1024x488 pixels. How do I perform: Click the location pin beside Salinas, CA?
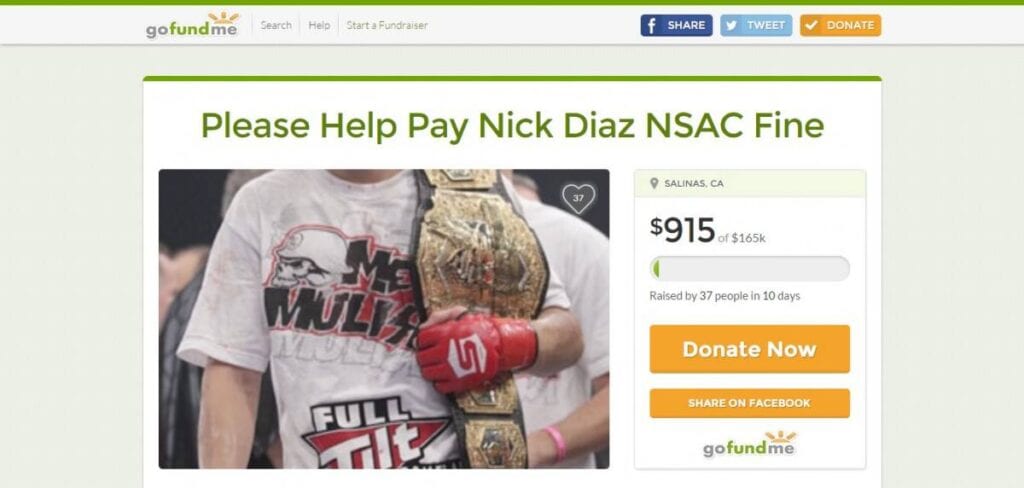(654, 184)
